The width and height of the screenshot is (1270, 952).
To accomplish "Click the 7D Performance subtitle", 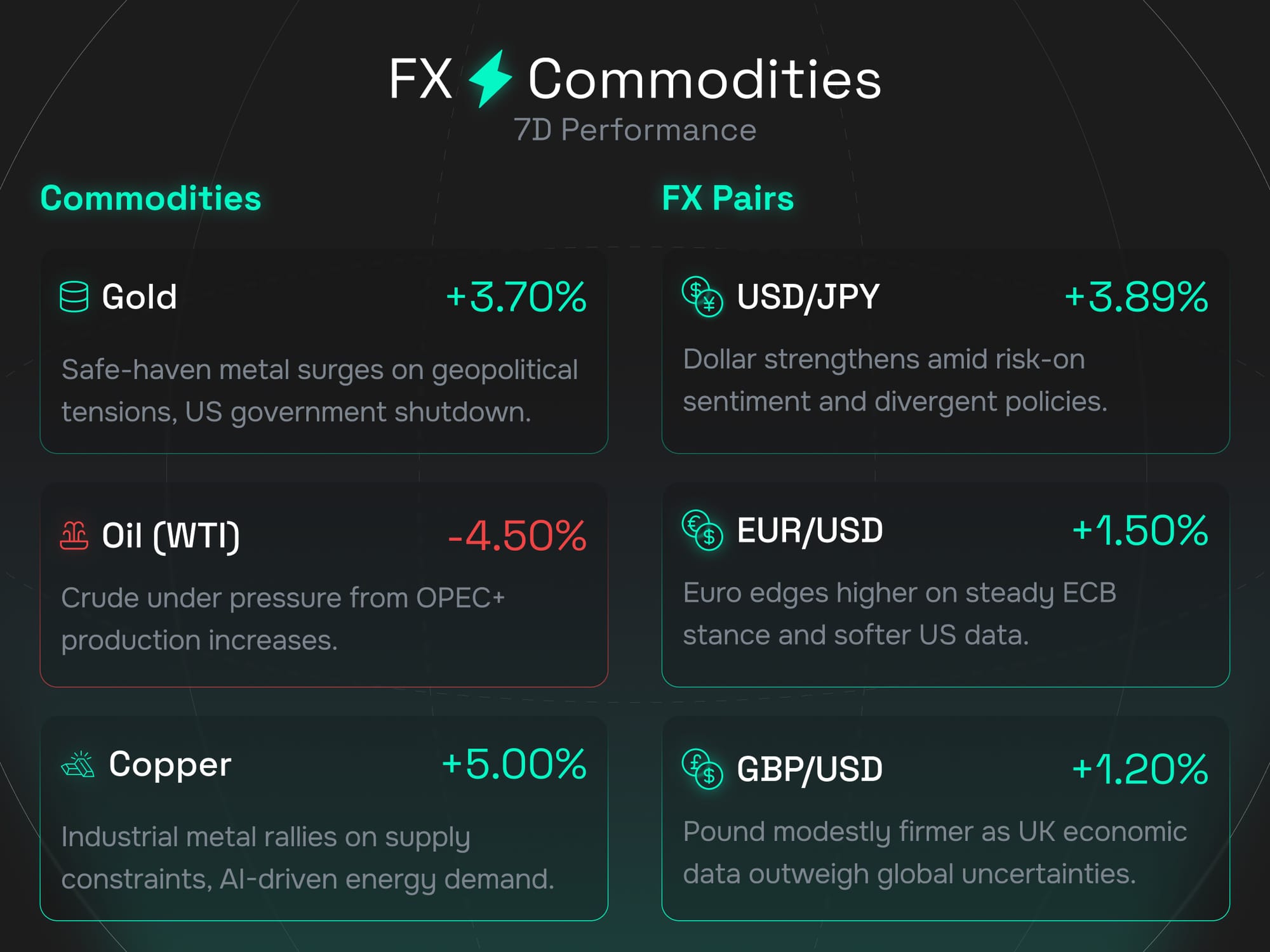I will coord(635,130).
